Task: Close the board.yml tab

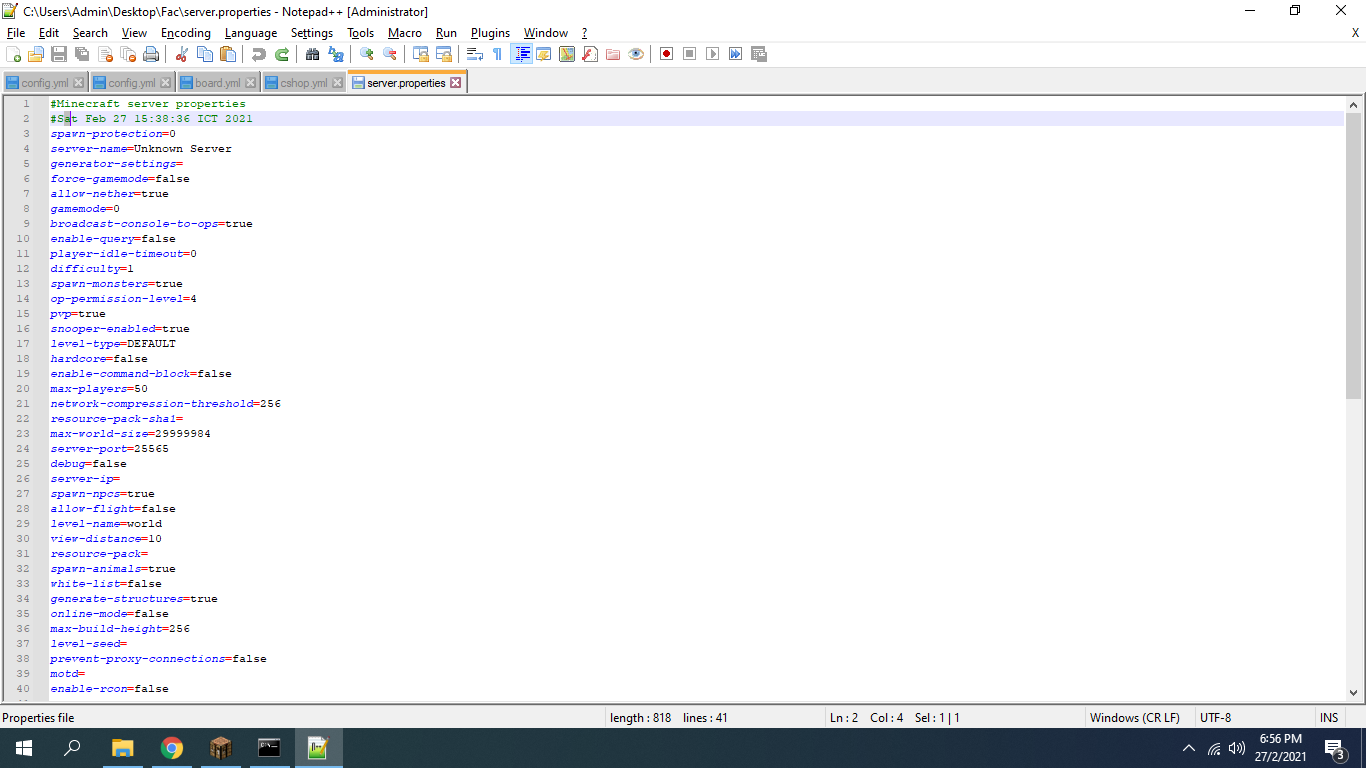Action: (250, 83)
